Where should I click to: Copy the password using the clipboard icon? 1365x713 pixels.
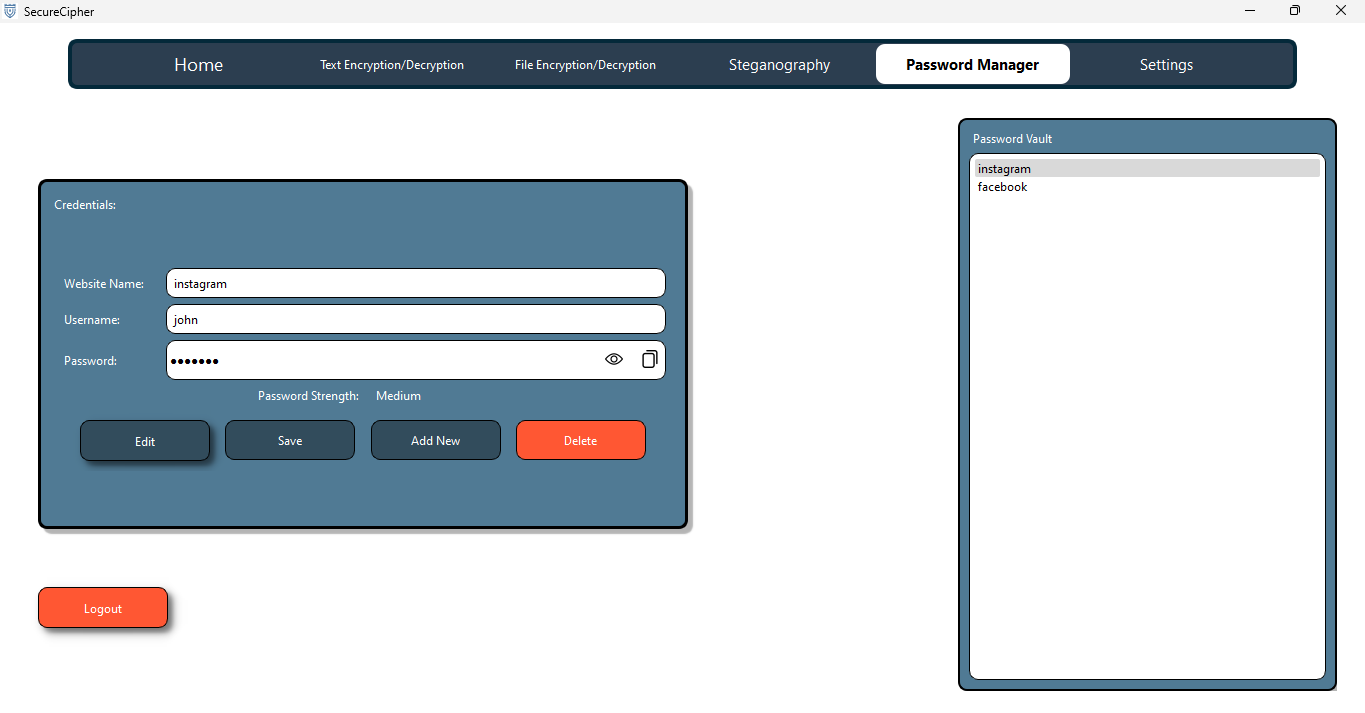[x=649, y=360]
